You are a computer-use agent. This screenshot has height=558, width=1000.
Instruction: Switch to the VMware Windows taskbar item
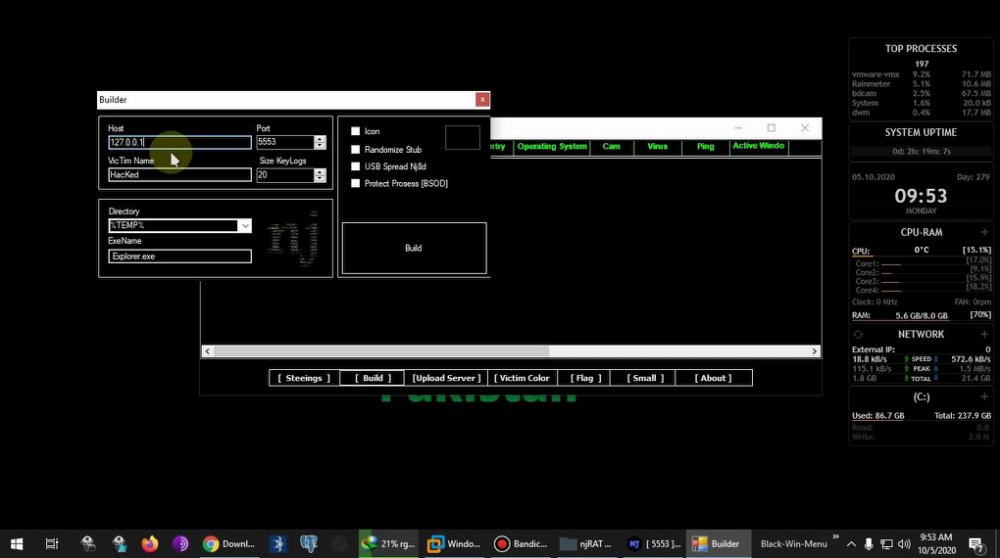click(x=453, y=543)
